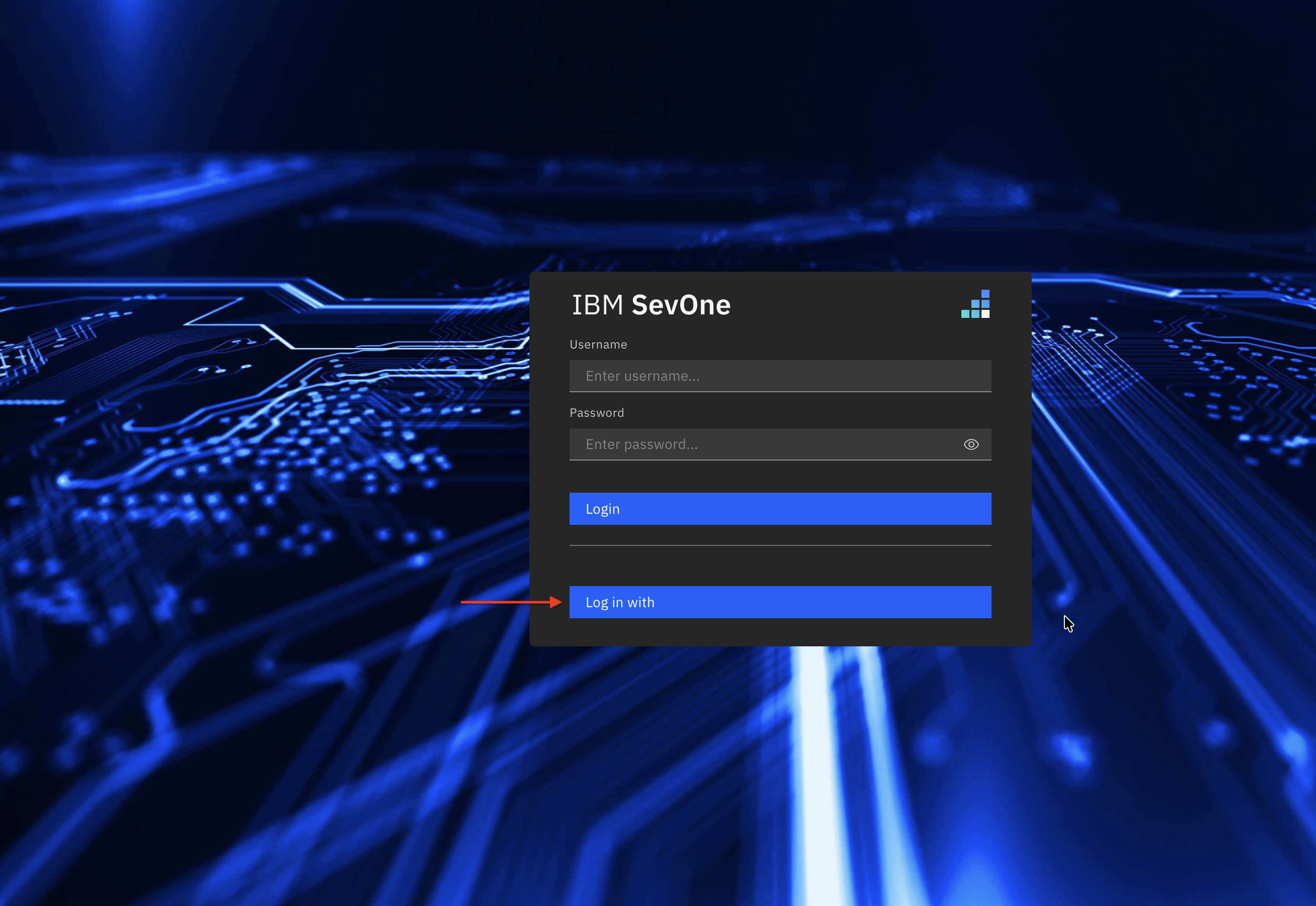
Task: Click the Username label
Action: [x=598, y=345]
